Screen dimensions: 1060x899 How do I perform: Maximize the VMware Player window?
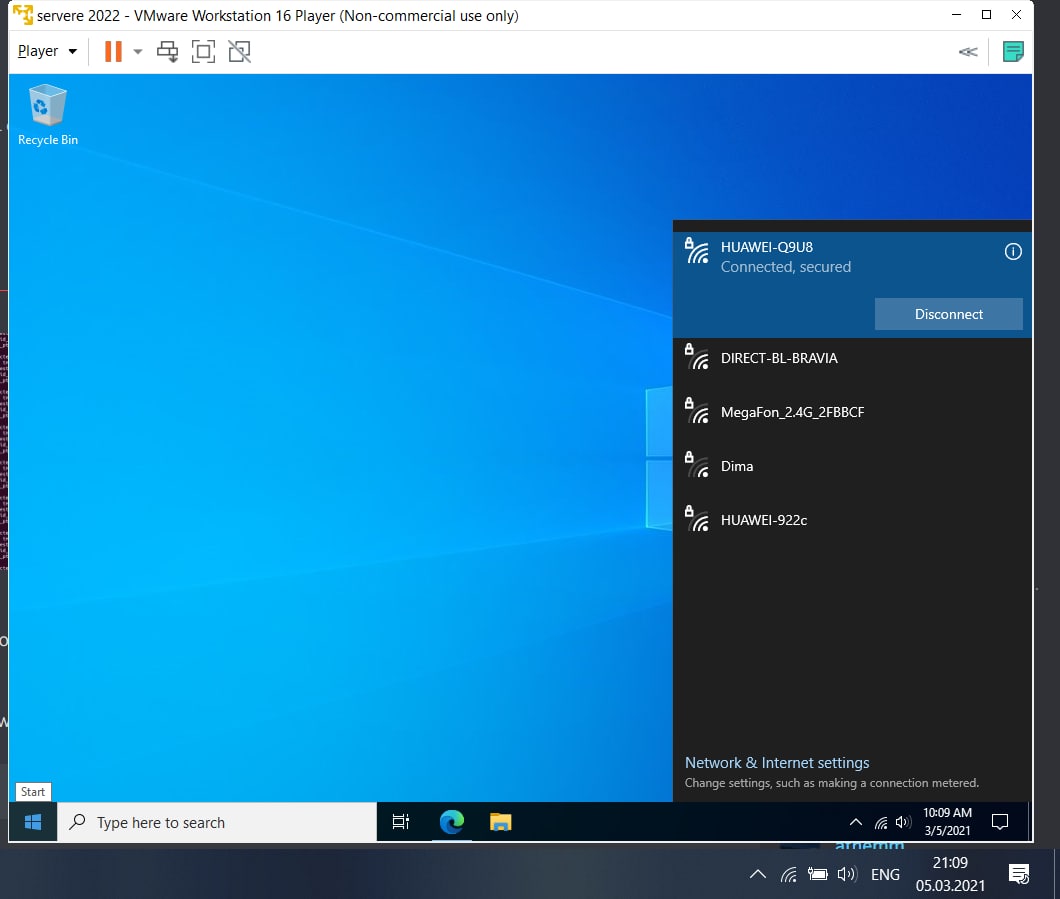(986, 15)
